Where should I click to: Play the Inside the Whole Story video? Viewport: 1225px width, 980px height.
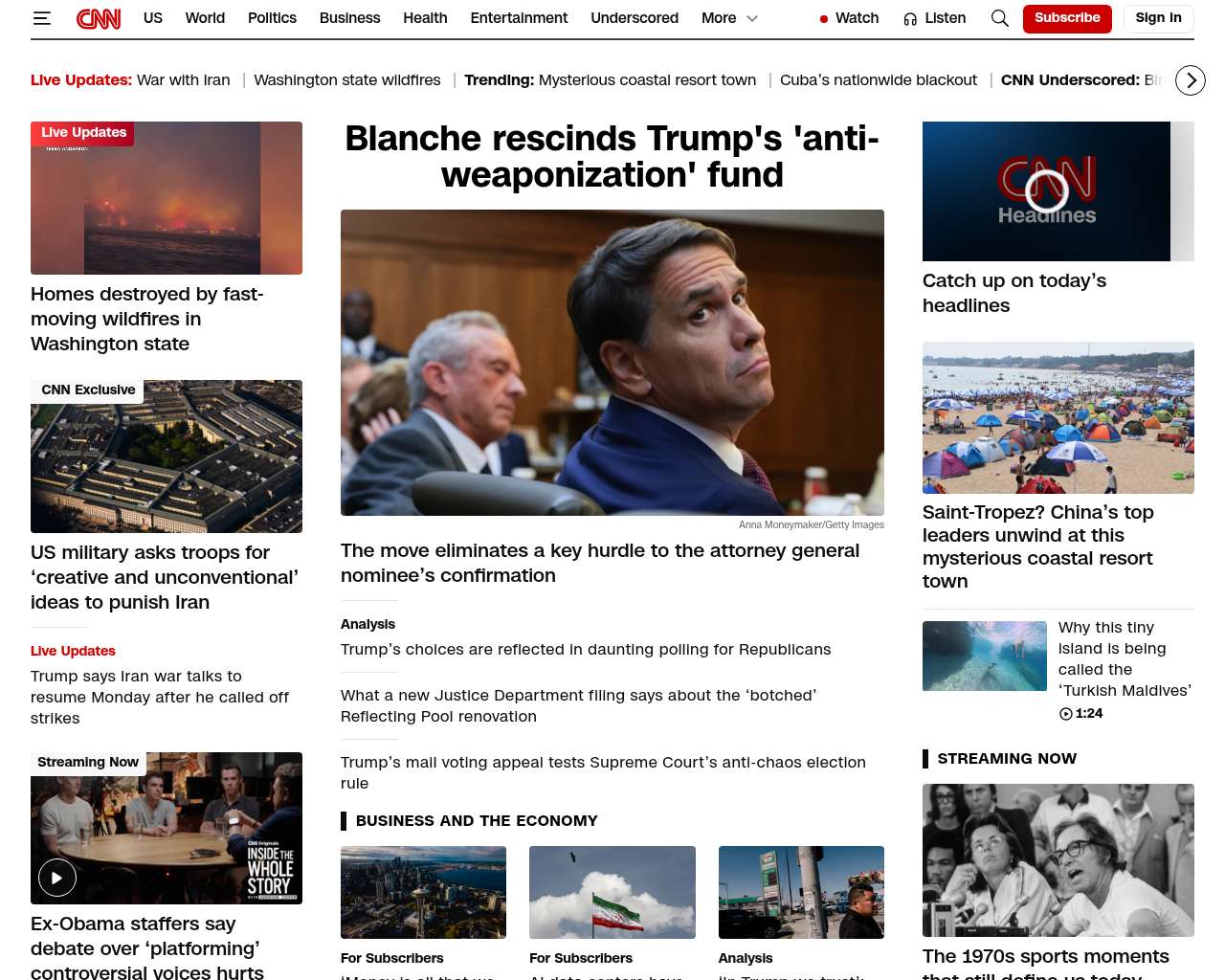click(57, 878)
